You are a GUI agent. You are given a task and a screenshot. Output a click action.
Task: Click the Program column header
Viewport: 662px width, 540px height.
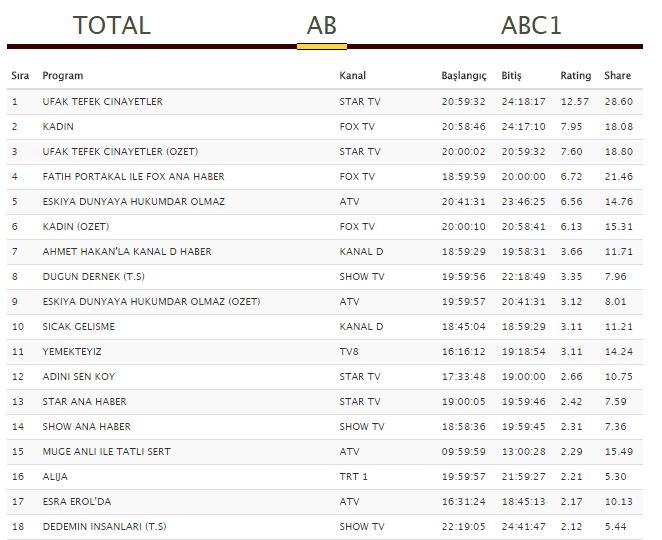[x=63, y=76]
